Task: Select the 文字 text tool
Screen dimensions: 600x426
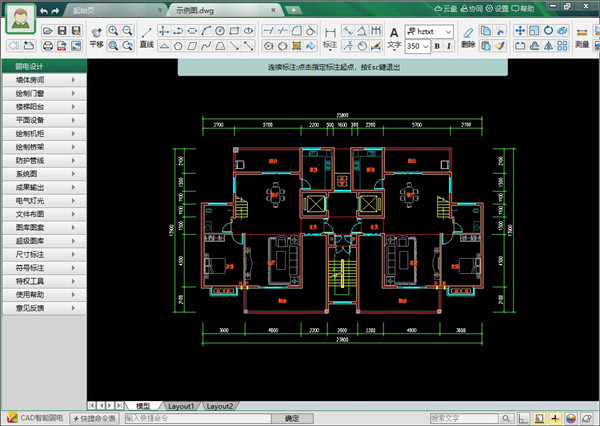Action: point(393,37)
